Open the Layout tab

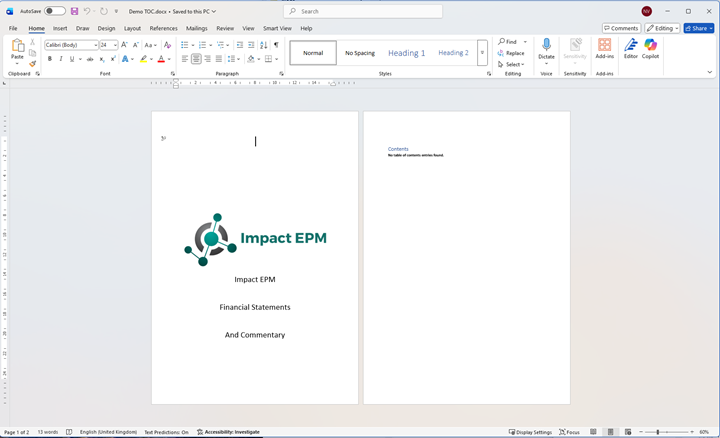click(132, 28)
